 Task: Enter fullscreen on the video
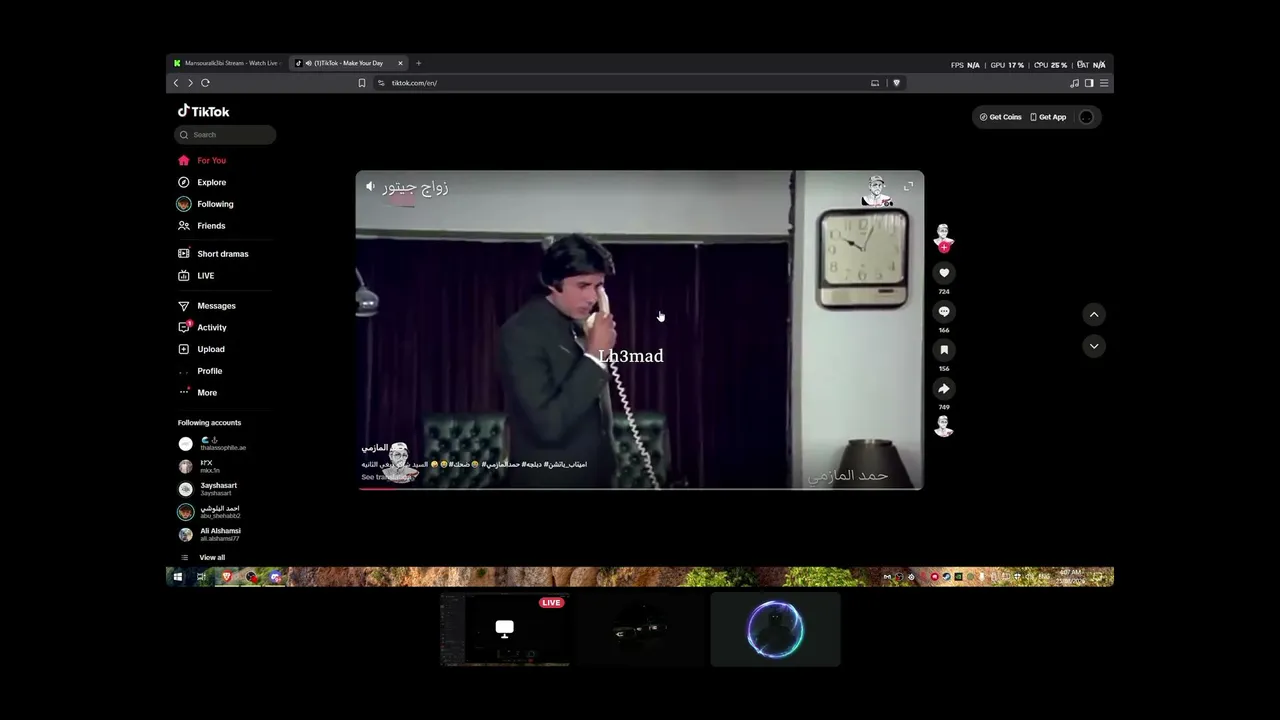click(x=908, y=186)
